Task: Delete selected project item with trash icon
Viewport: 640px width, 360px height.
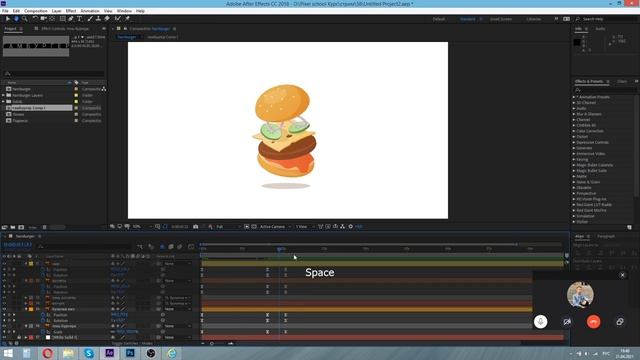Action: click(x=44, y=227)
